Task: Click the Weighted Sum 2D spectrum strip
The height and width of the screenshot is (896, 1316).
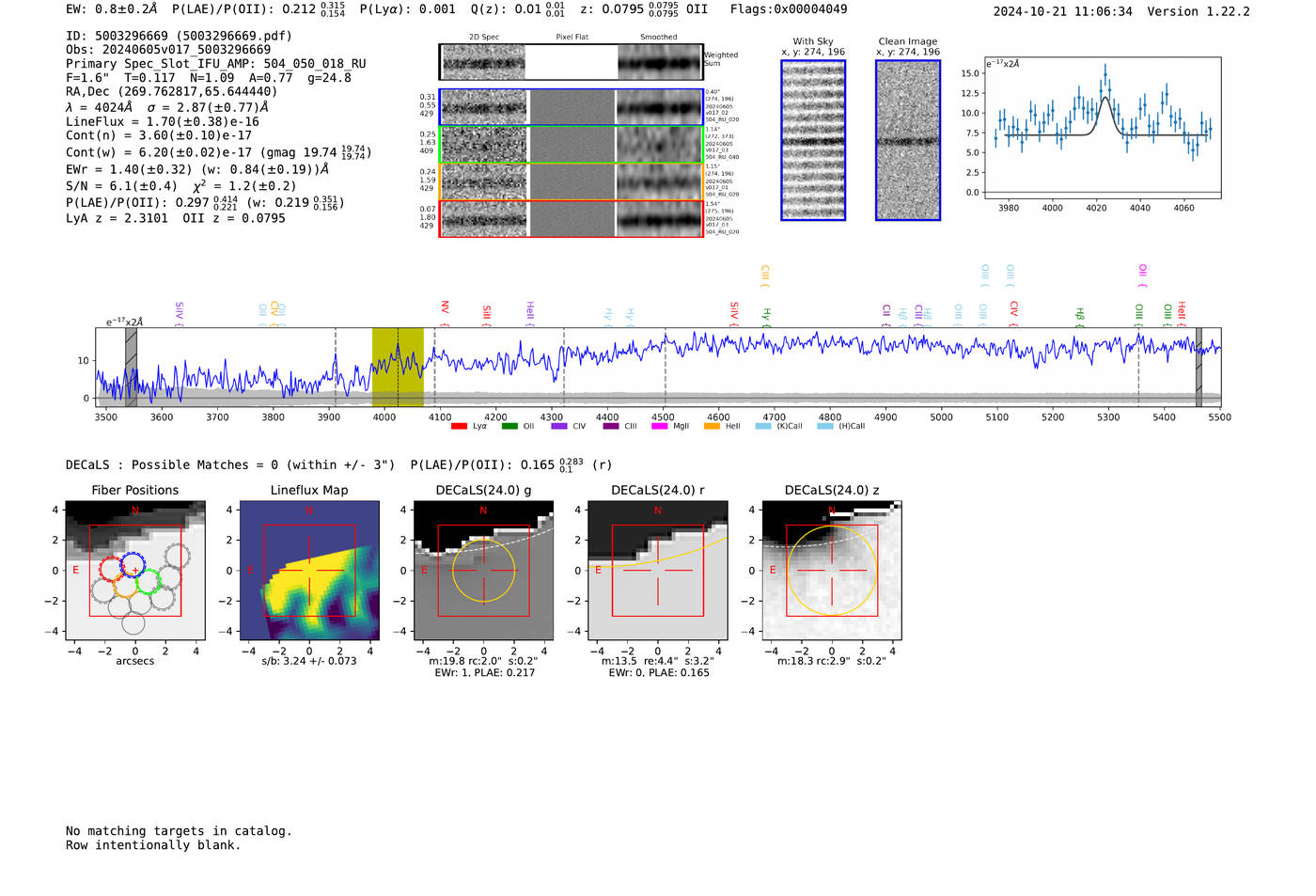Action: (x=571, y=62)
